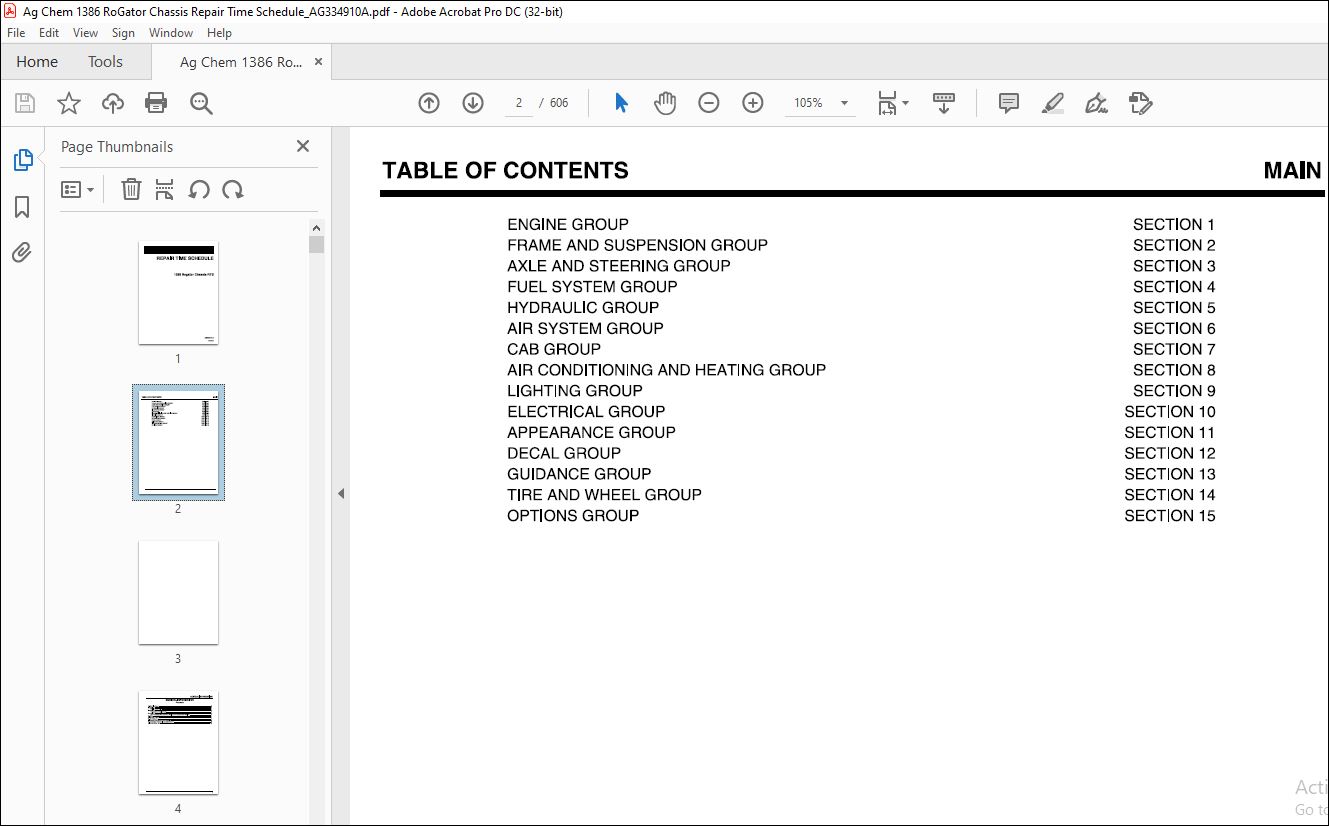
Task: Click APPEARANCE GROUP entry
Action: 591,433
